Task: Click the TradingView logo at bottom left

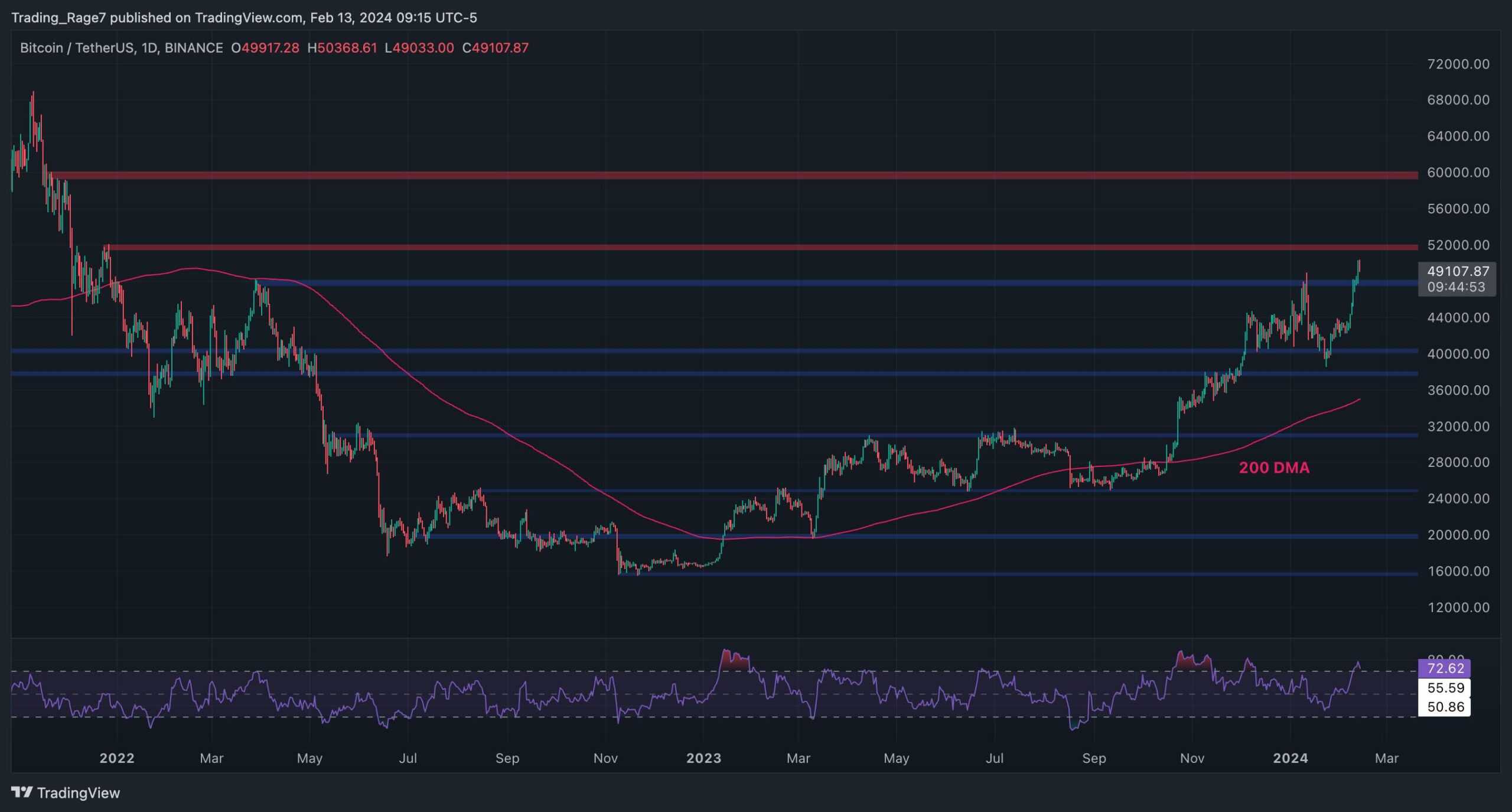Action: [66, 792]
